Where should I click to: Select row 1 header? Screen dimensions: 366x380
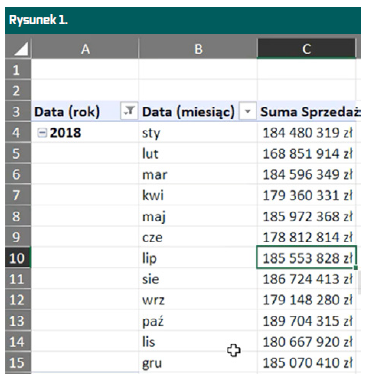pos(18,70)
